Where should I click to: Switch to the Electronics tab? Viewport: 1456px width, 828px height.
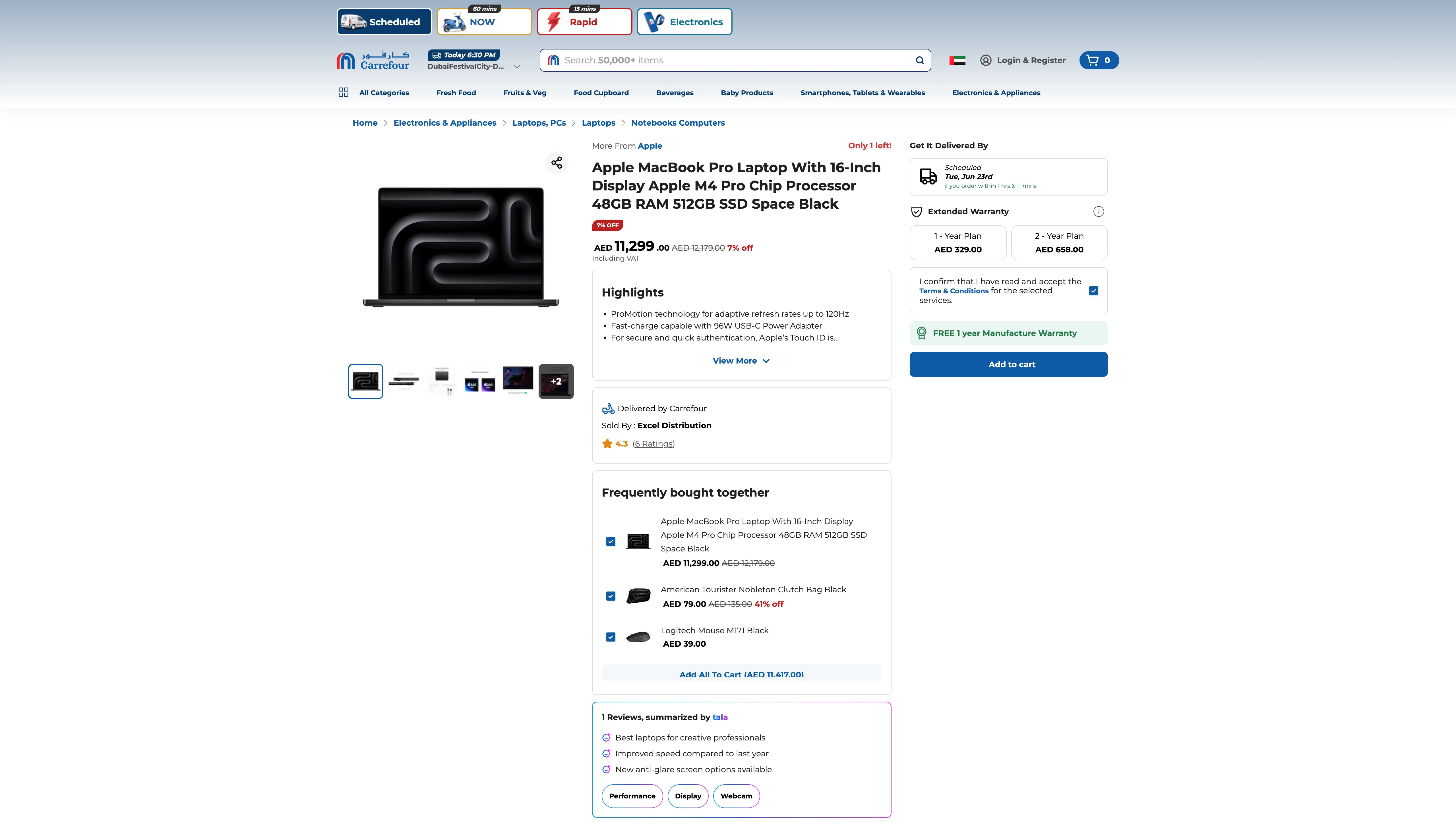(x=684, y=22)
